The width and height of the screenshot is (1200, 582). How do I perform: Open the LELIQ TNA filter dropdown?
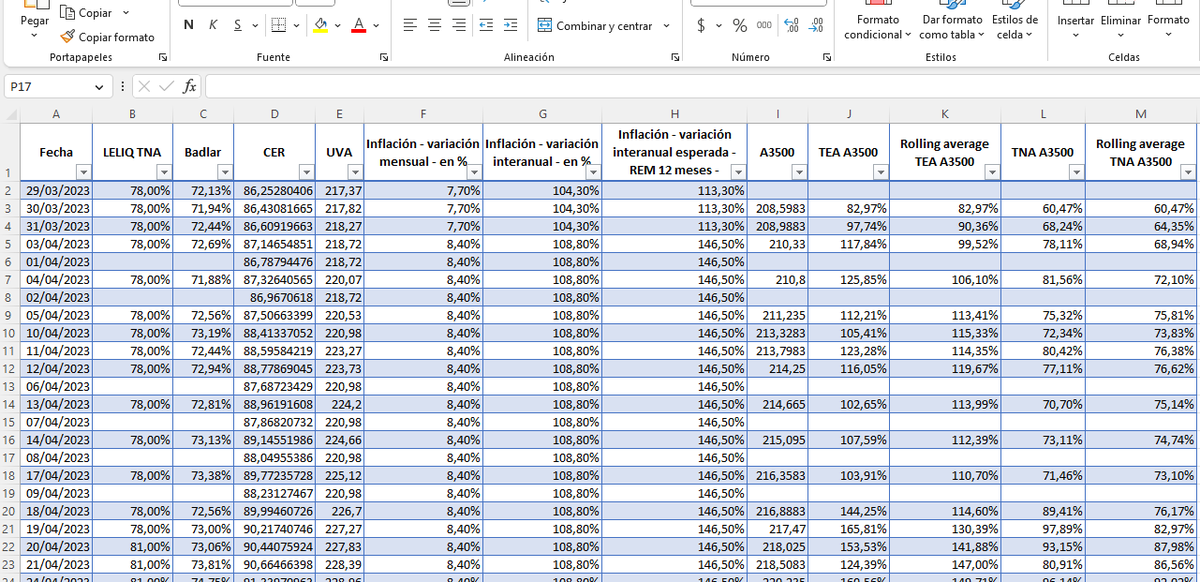click(x=163, y=172)
